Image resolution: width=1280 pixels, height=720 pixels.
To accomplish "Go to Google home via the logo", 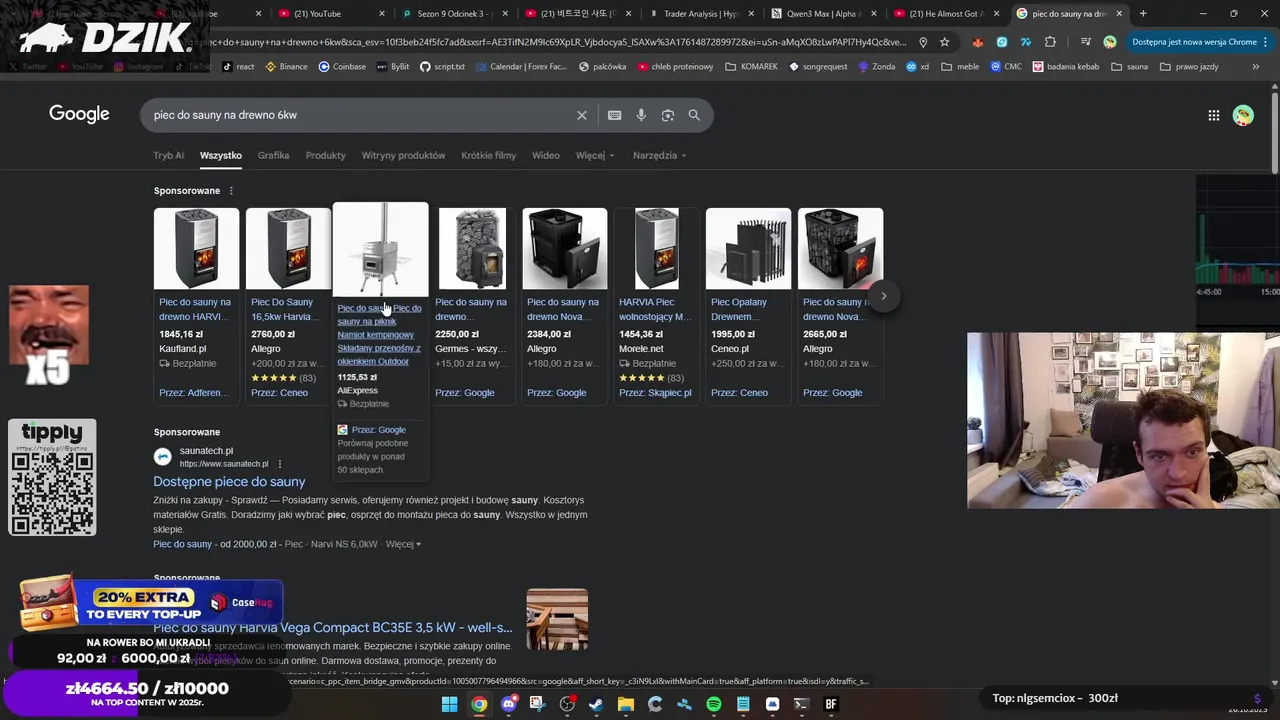I will pos(79,114).
